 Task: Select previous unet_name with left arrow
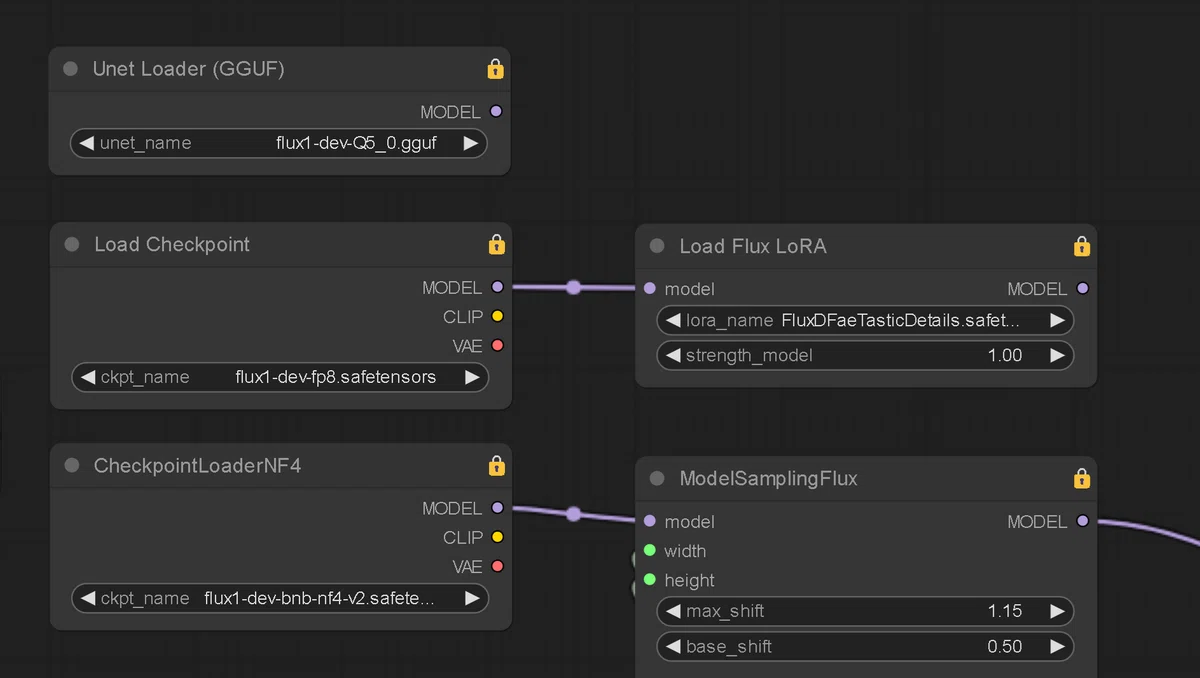[x=86, y=143]
